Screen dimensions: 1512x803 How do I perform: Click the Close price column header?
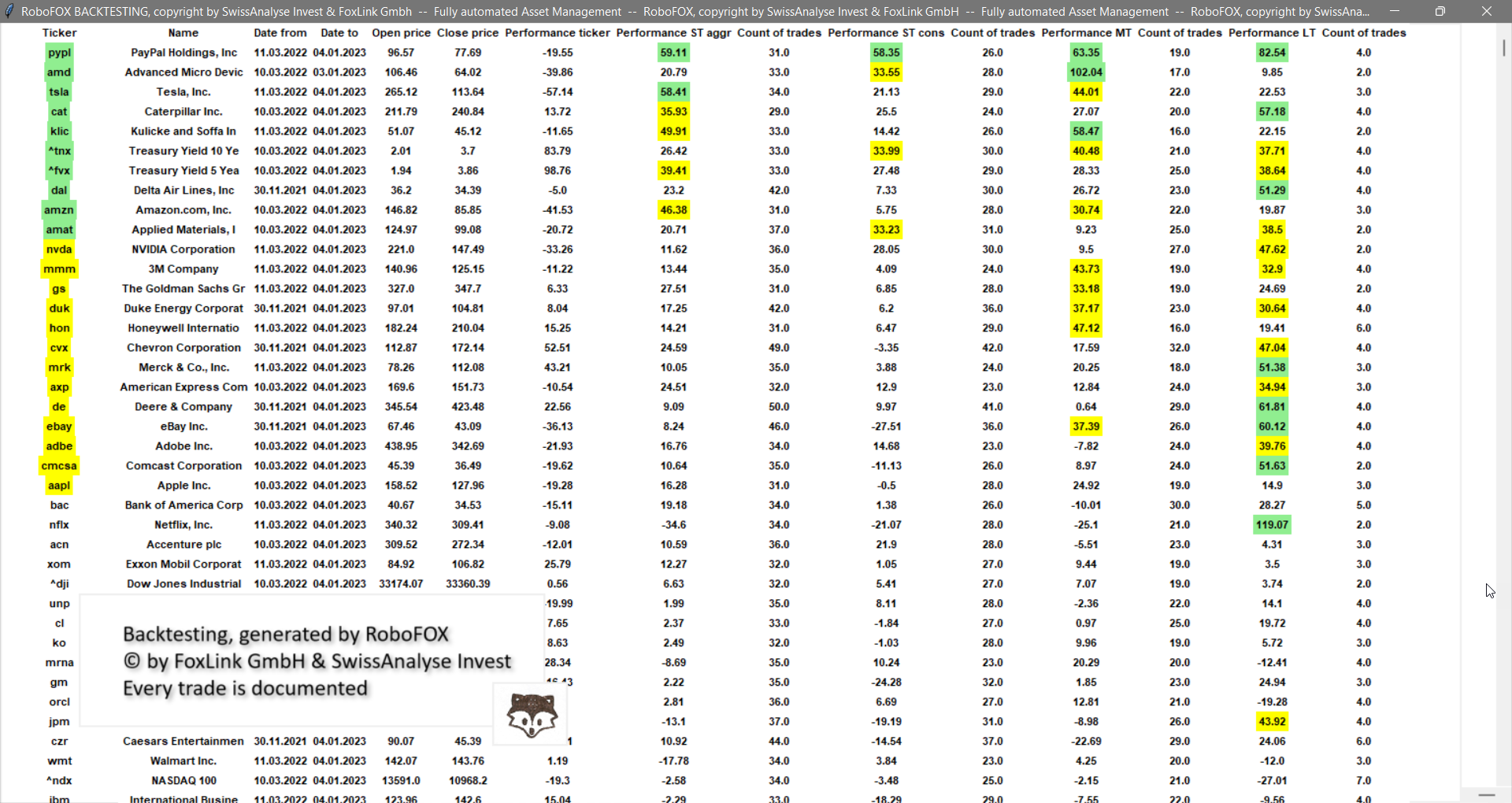point(468,33)
